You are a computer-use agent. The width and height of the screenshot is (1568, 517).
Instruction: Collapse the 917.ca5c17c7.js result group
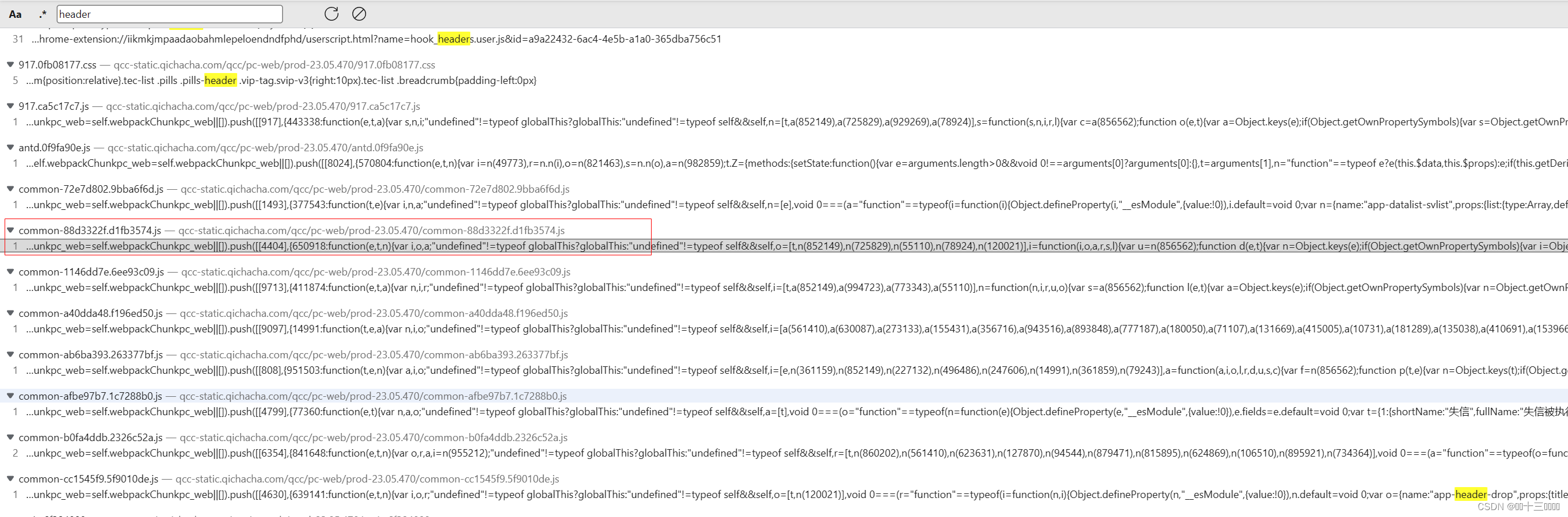pos(10,106)
